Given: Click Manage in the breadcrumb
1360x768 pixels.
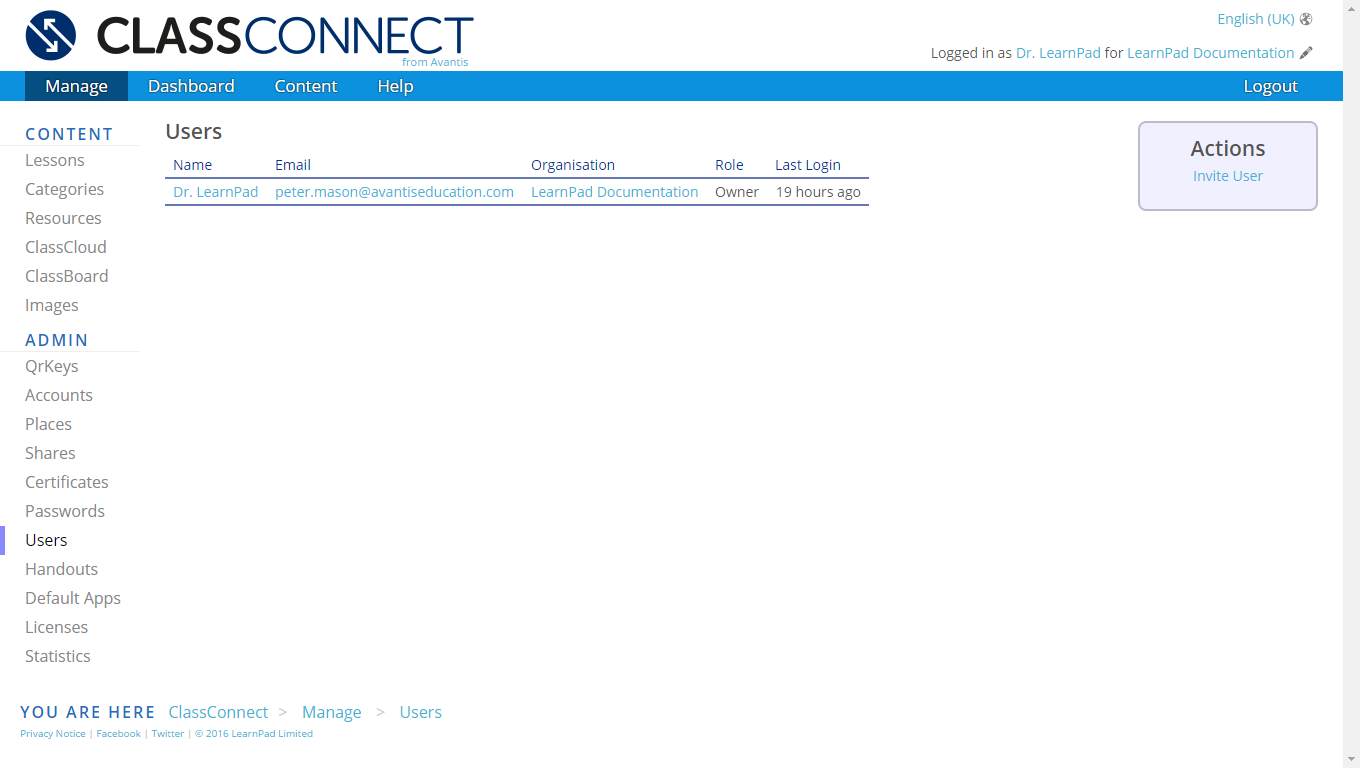Looking at the screenshot, I should [332, 712].
